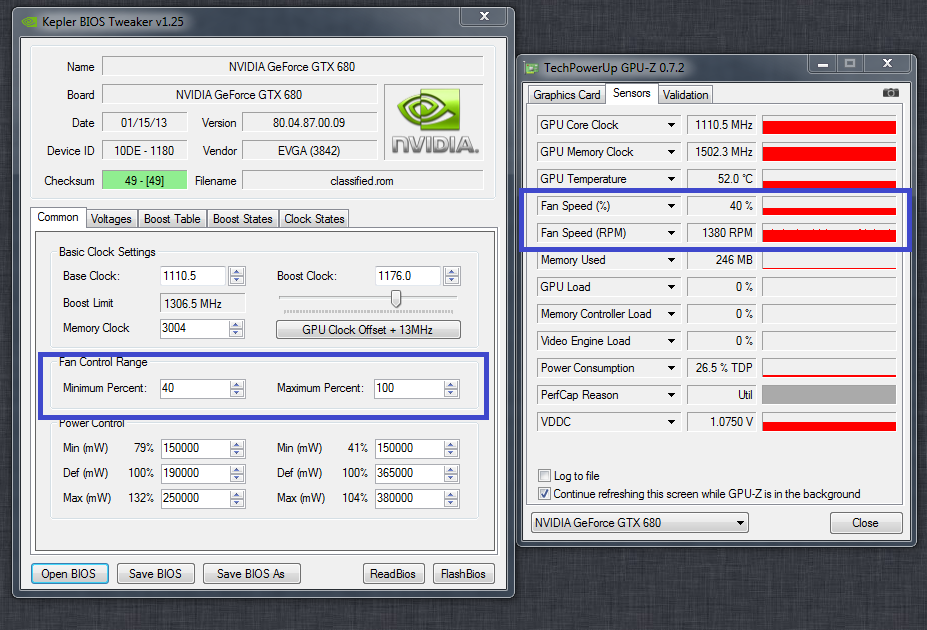The height and width of the screenshot is (630, 927).
Task: Click the Save BIOS As button
Action: pyautogui.click(x=251, y=573)
